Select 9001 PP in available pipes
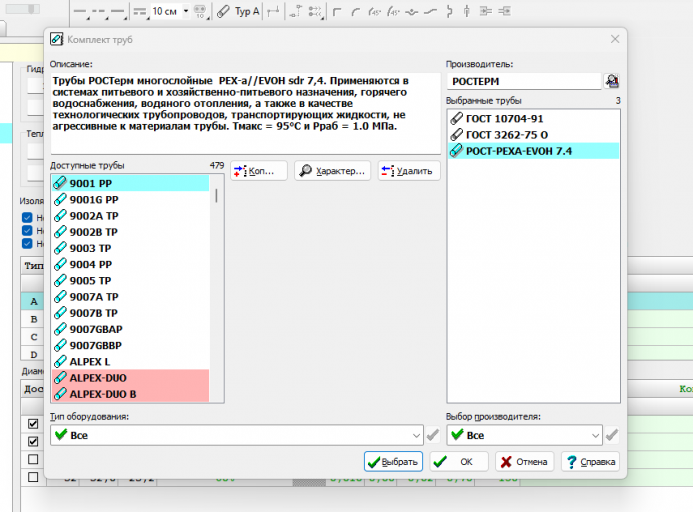693x512 pixels. (130, 183)
